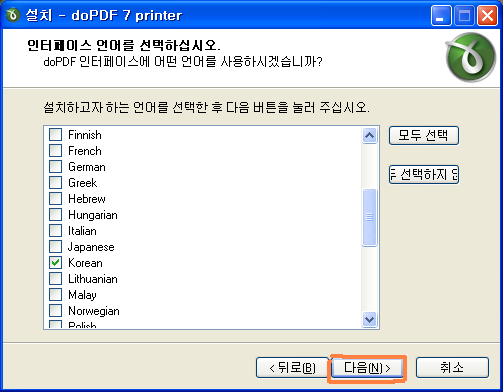Screen dimensions: 503x392
Task: Click the language list scroll up arrow
Action: tap(369, 135)
